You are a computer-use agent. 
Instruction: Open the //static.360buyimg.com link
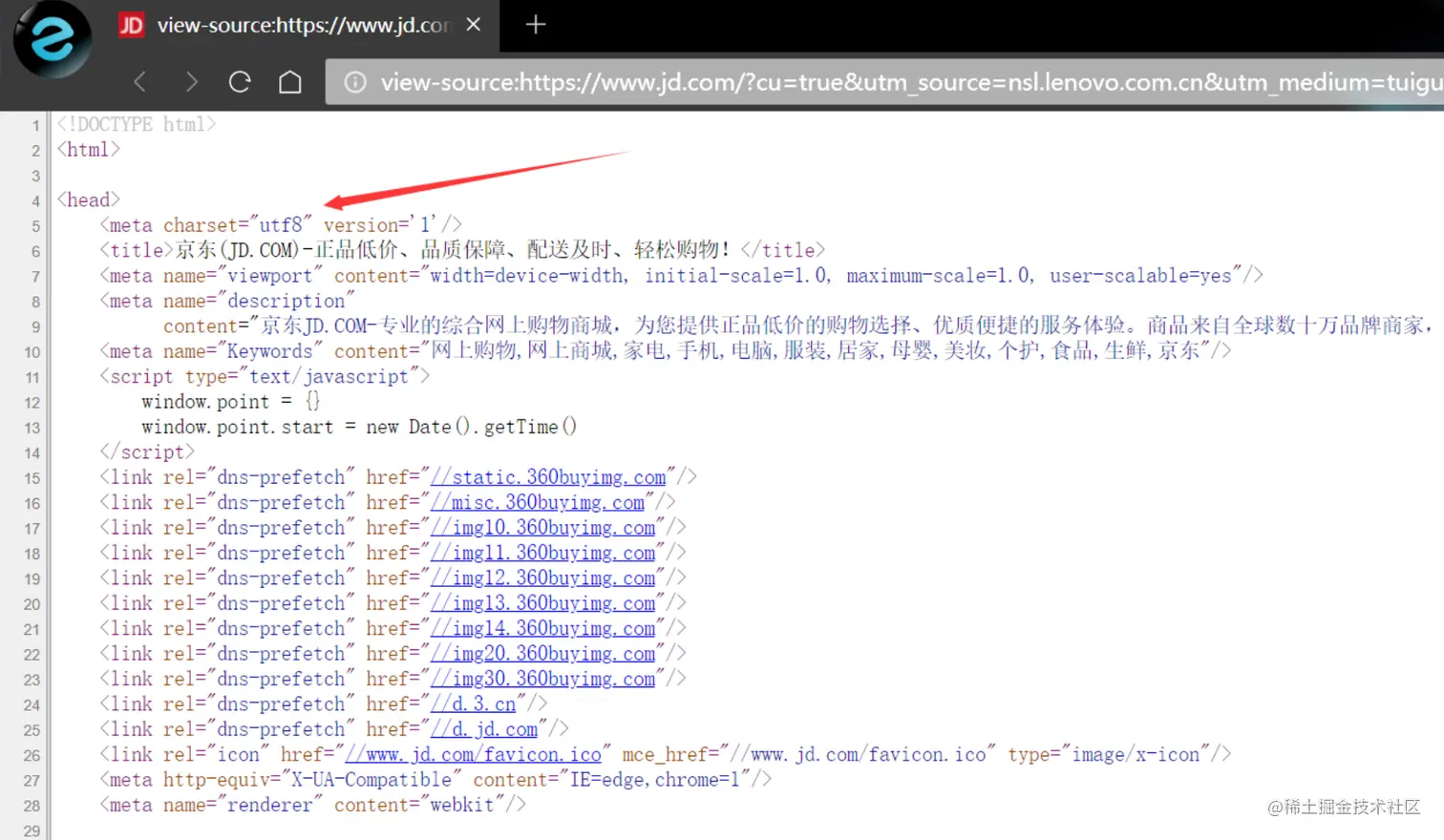pos(548,477)
